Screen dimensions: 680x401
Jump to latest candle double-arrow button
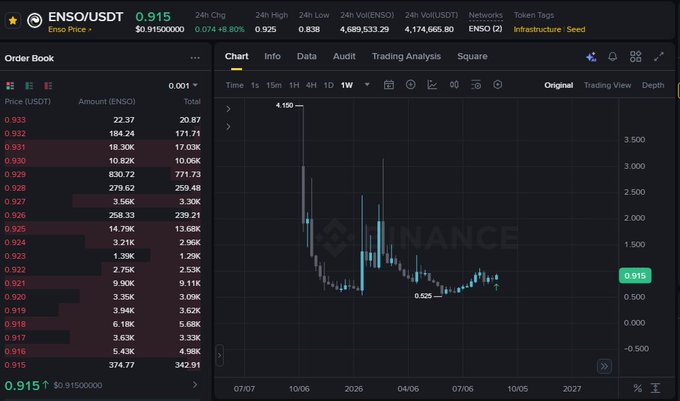point(604,366)
